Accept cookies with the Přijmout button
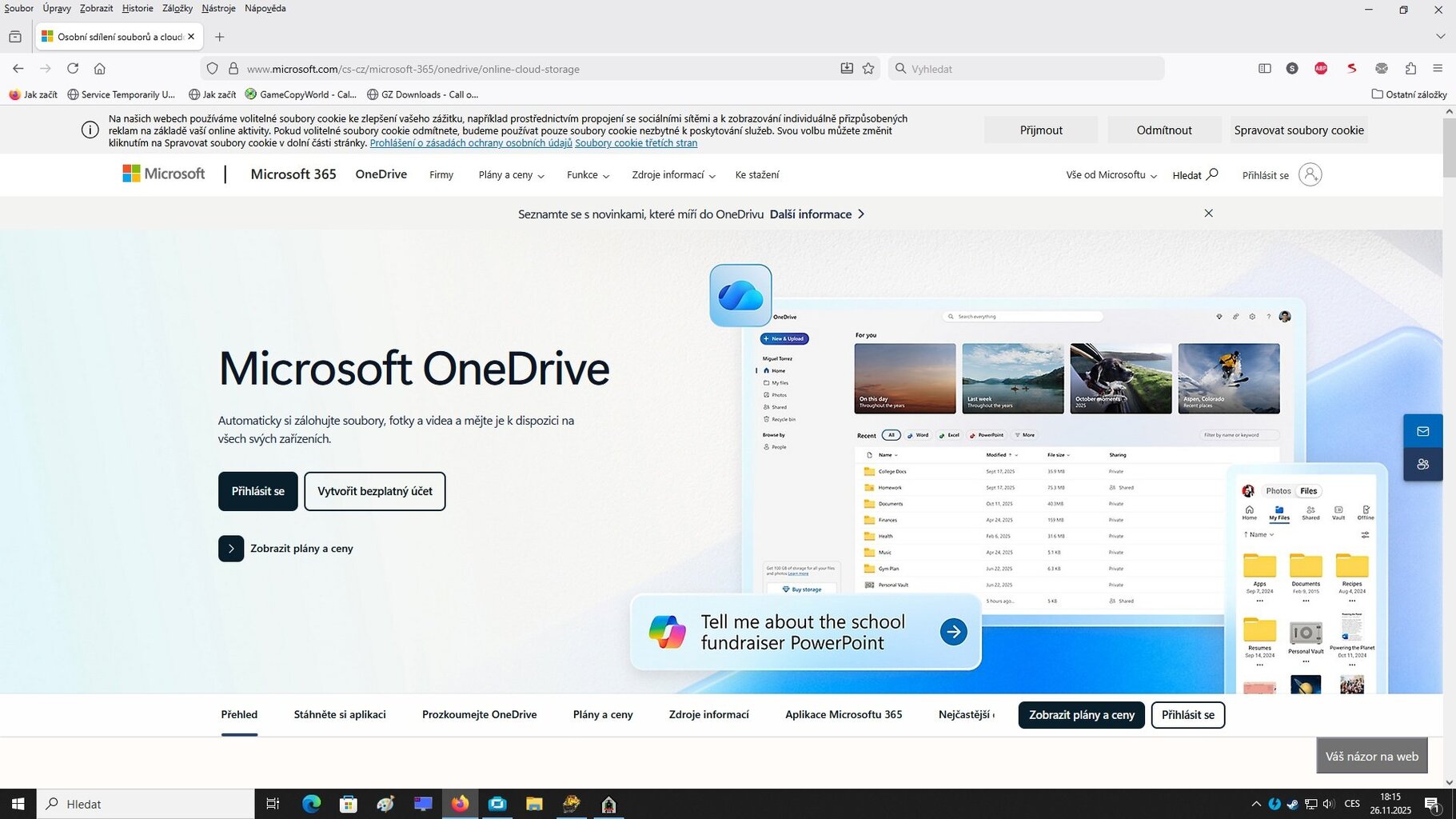Image resolution: width=1456 pixels, height=819 pixels. [1040, 130]
